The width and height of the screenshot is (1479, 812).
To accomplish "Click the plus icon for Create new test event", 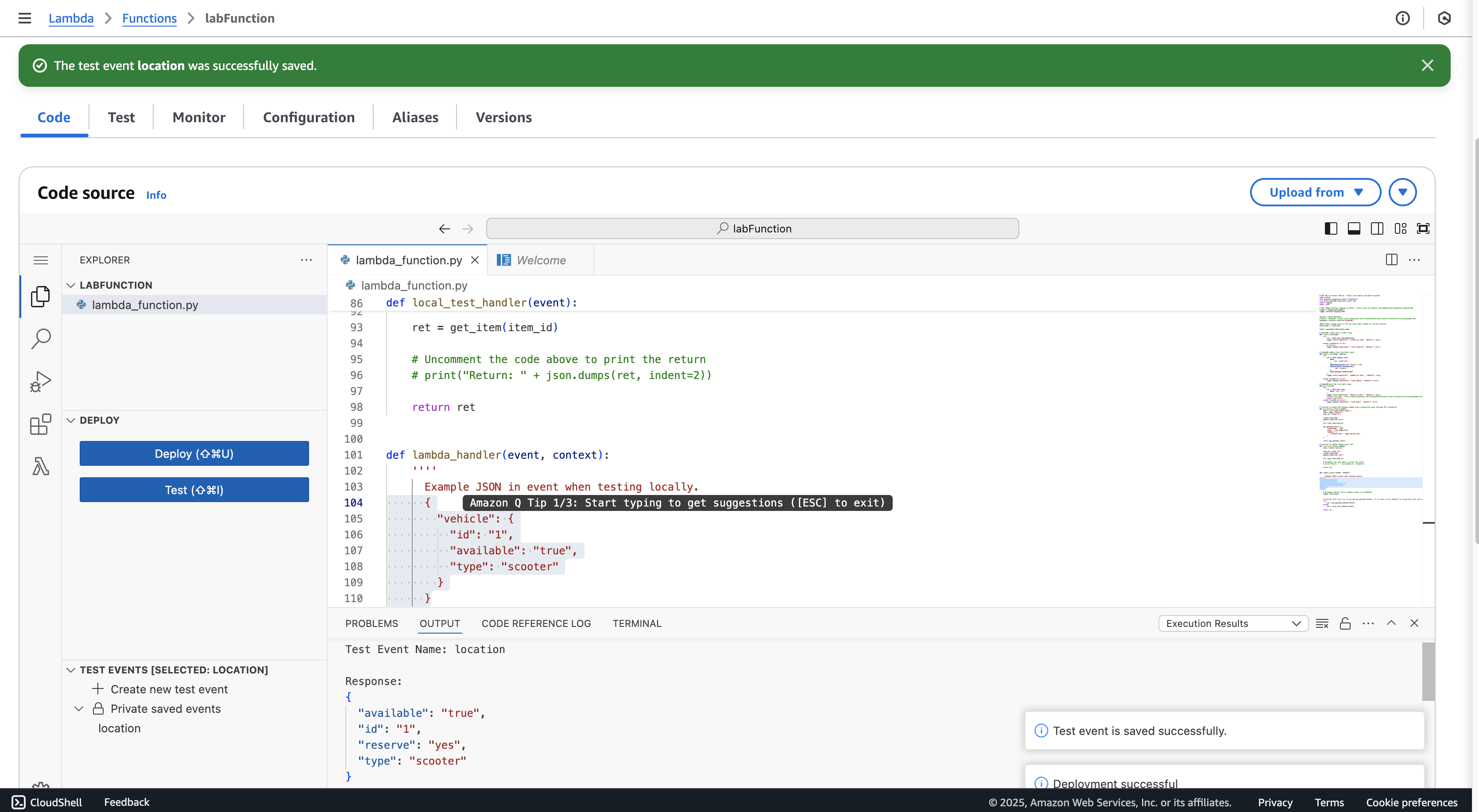I will [97, 688].
